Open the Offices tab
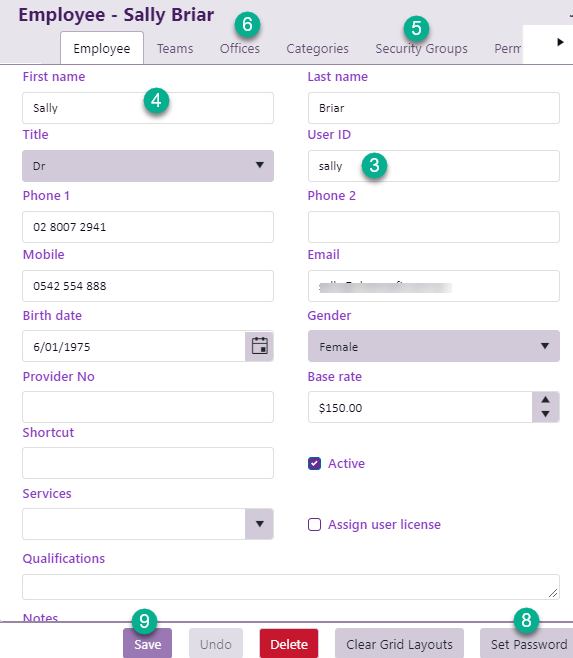The image size is (573, 658). pos(240,49)
